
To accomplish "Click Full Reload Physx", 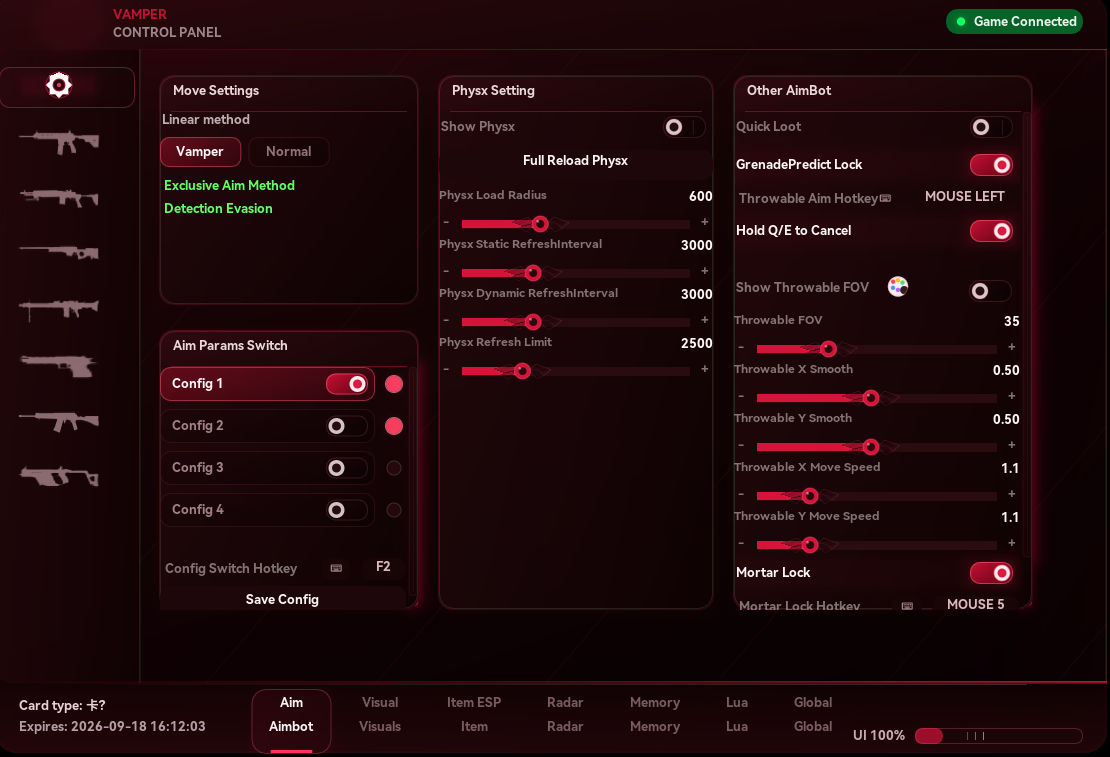I will click(576, 161).
